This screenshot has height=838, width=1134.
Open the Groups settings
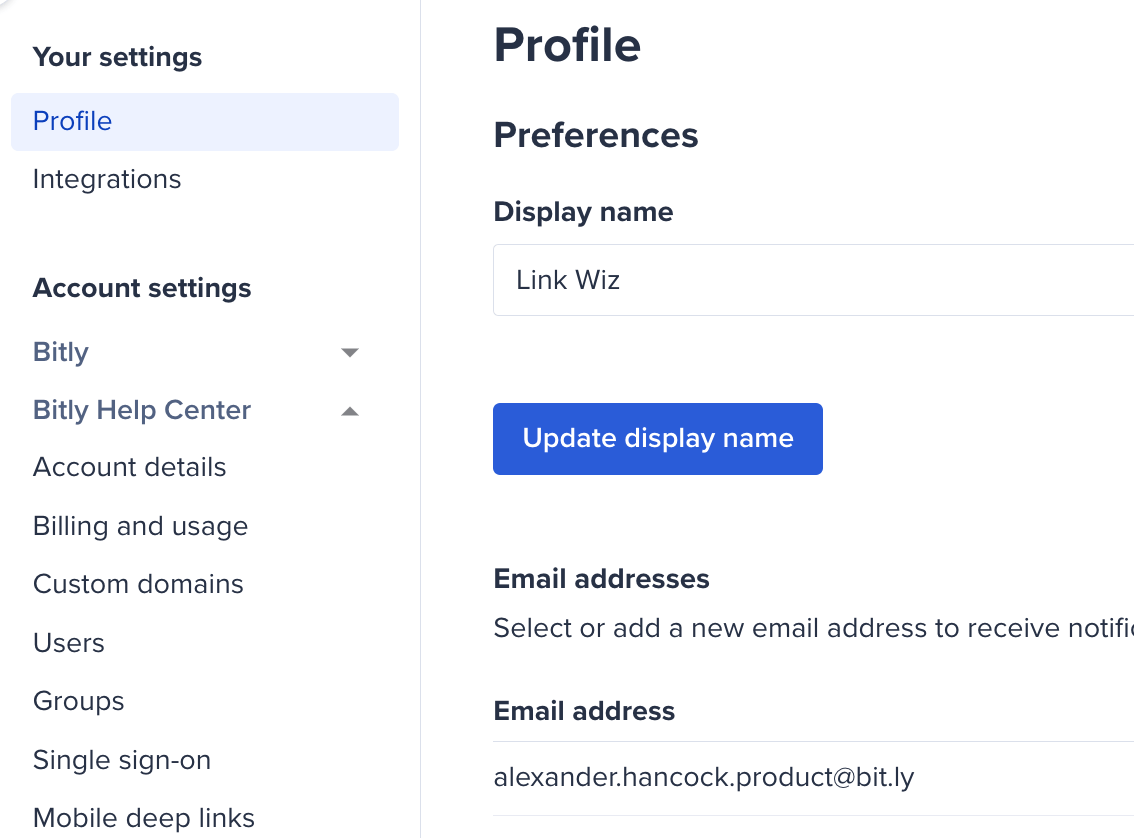coord(78,701)
